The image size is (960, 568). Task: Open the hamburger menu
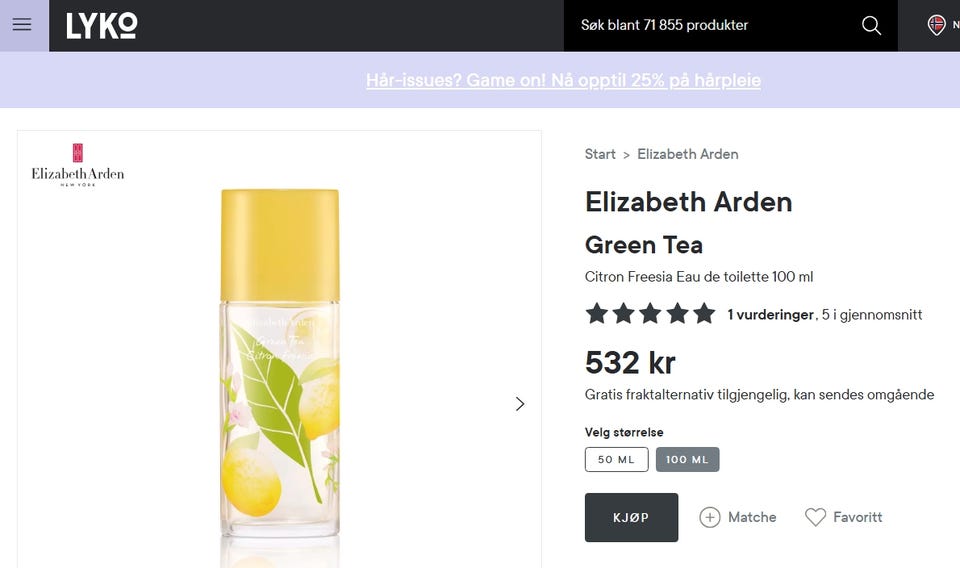(x=22, y=25)
